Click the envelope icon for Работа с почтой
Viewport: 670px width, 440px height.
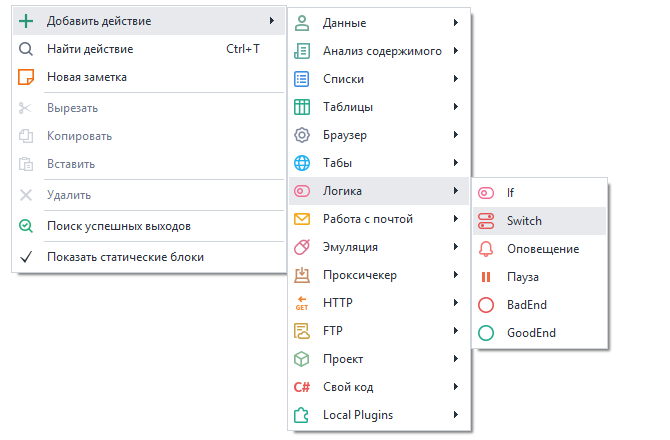click(302, 219)
